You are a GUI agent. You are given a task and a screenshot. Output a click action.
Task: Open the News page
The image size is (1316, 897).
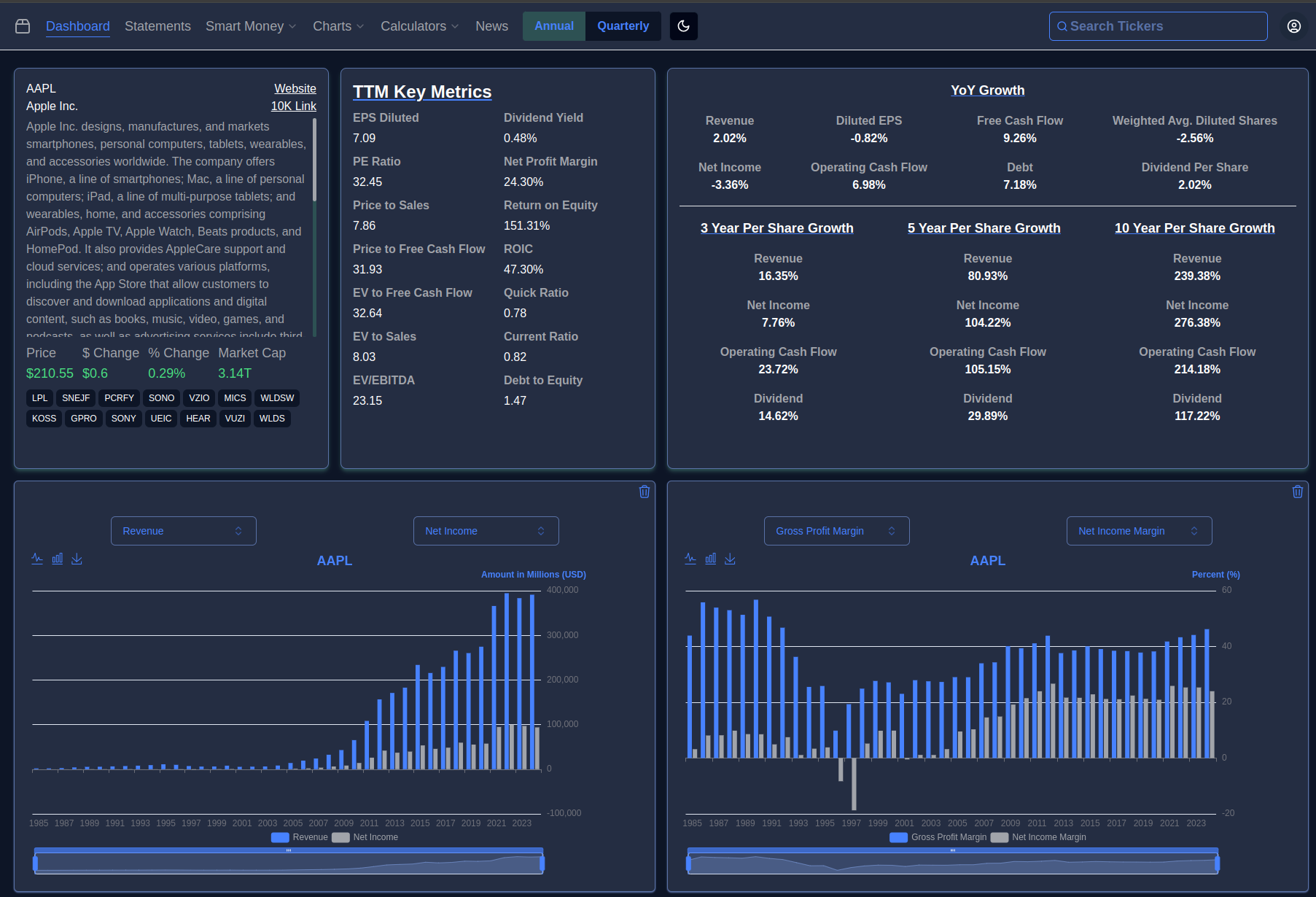point(491,26)
